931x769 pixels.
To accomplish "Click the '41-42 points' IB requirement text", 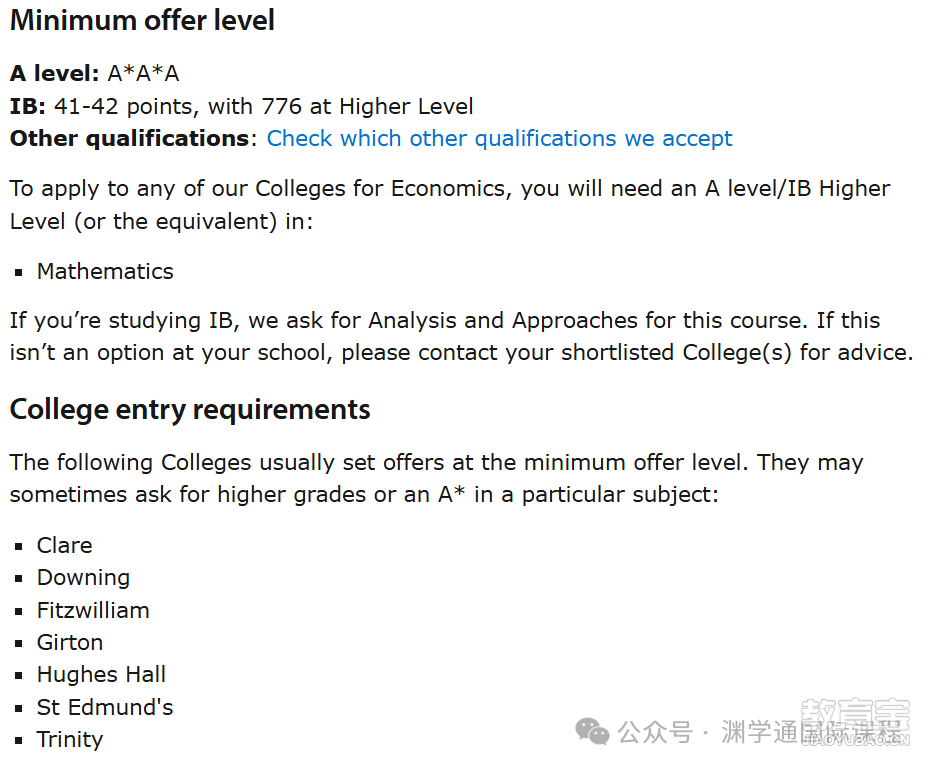I will [124, 106].
